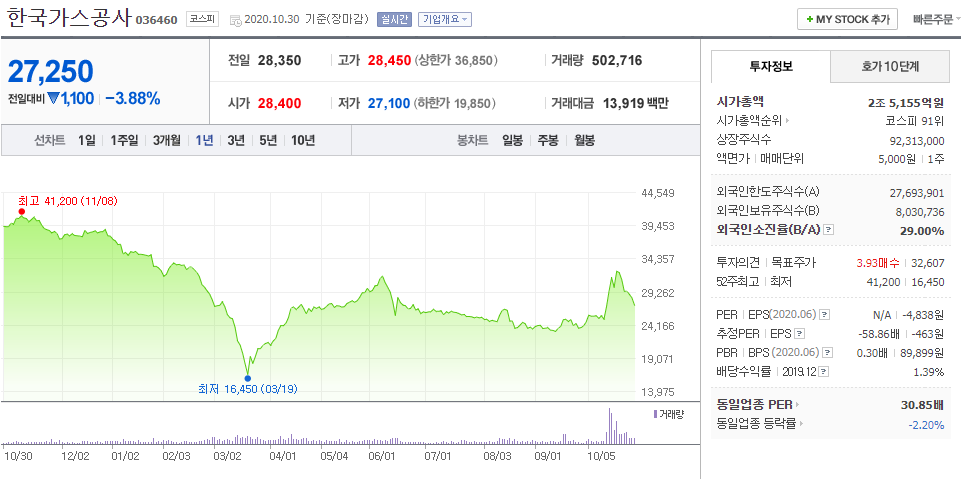
Task: Click the 동일업종 등락률 value -2.20%
Action: tap(926, 424)
